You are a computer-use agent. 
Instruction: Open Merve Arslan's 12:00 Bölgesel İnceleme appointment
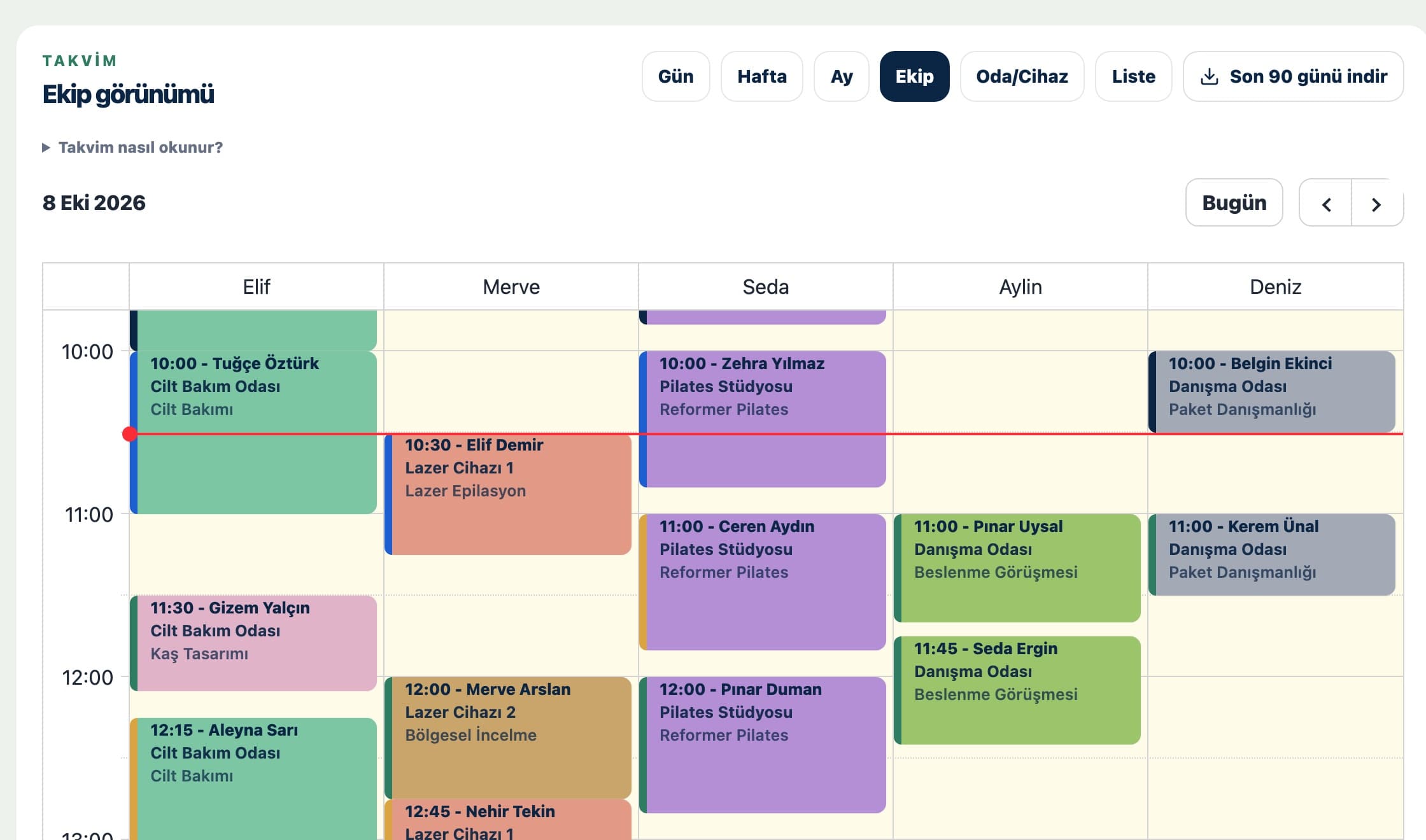point(508,738)
